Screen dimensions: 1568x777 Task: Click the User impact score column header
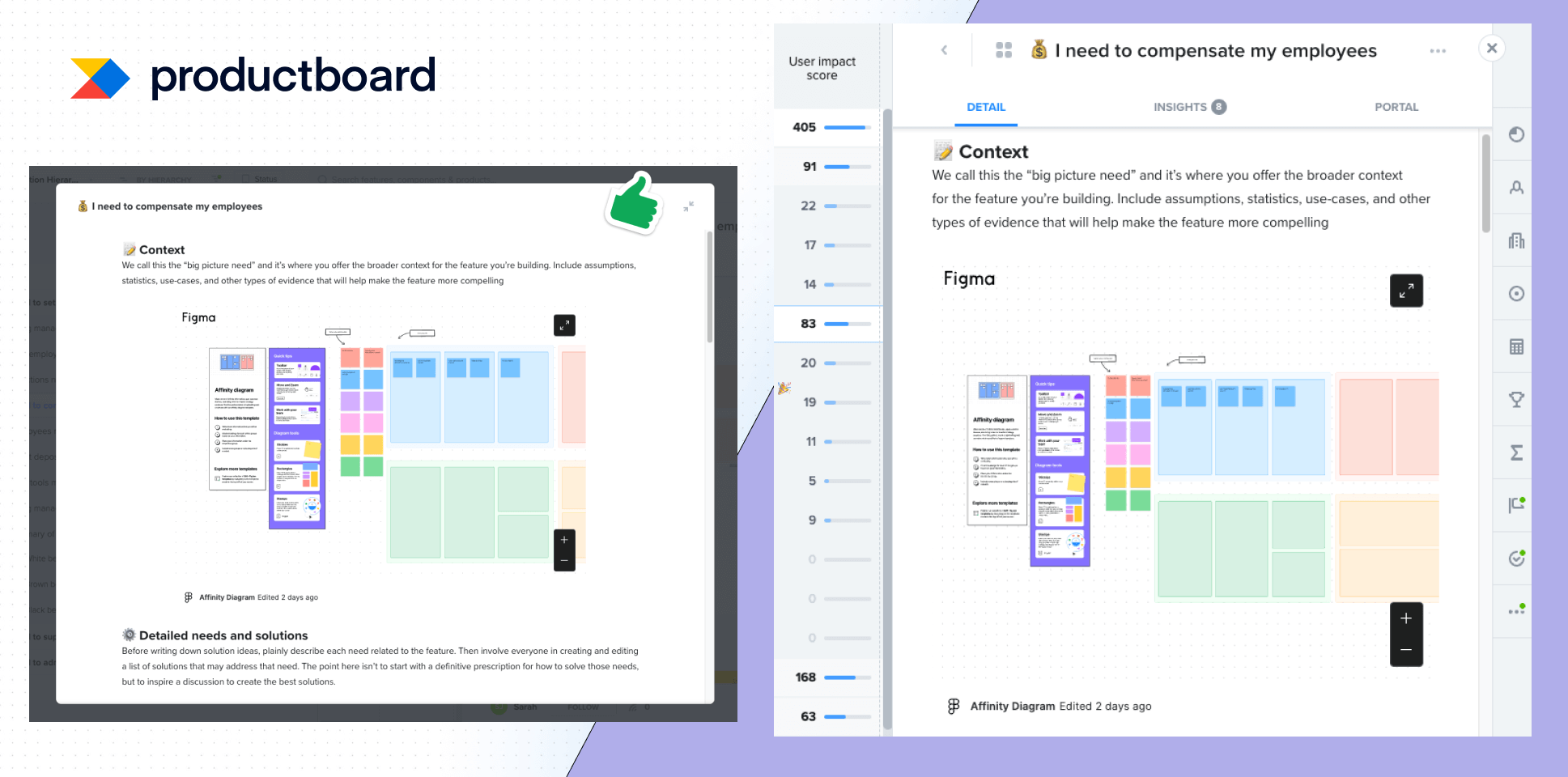tap(822, 68)
